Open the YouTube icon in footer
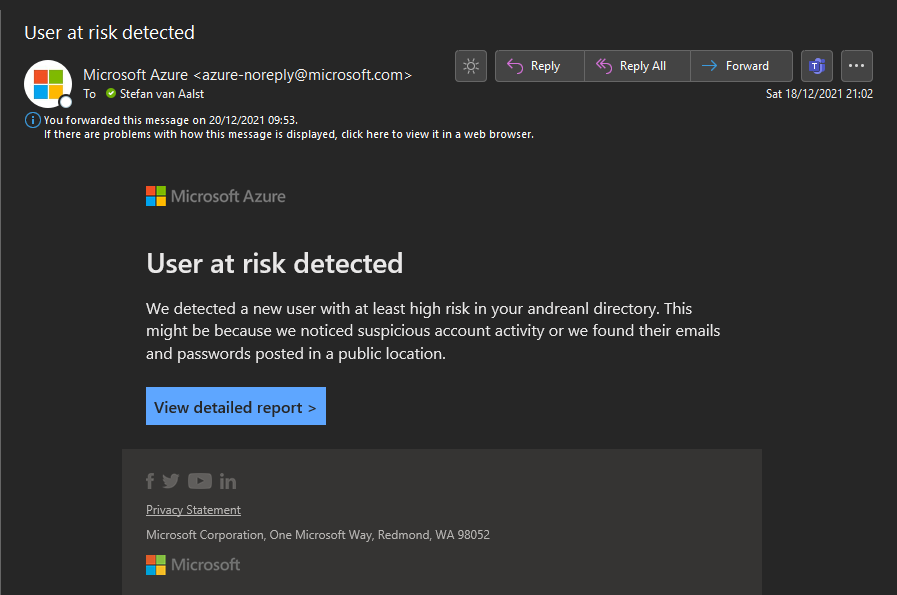The image size is (897, 595). click(x=200, y=481)
